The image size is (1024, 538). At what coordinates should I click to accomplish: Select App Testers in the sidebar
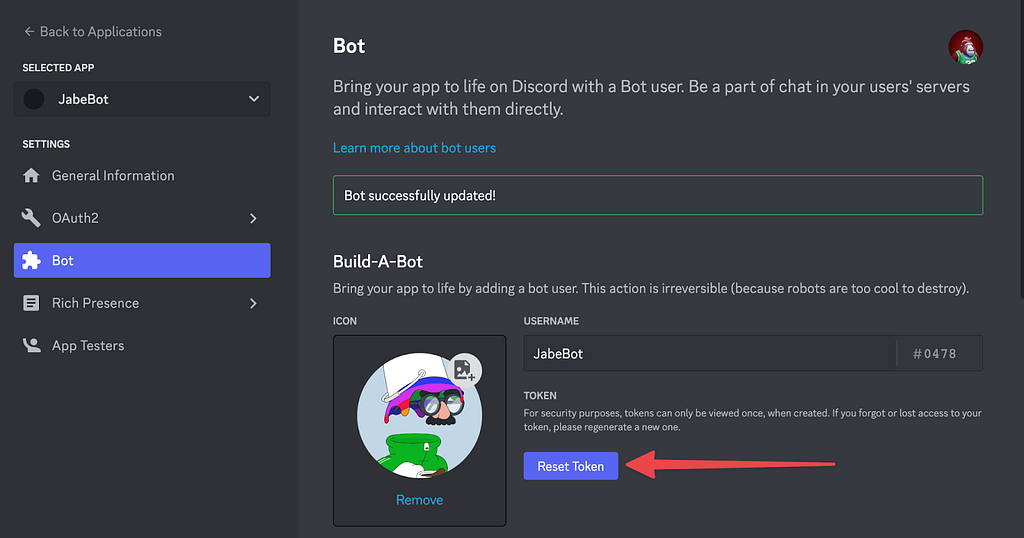[142, 345]
